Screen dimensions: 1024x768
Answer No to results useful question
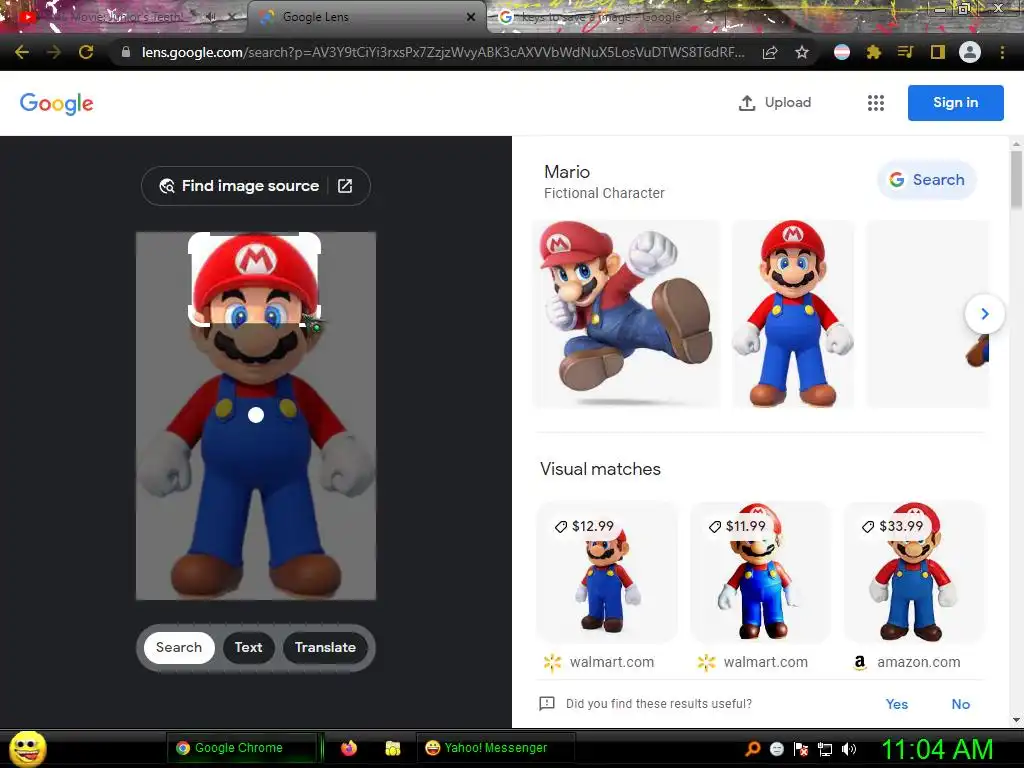click(961, 704)
